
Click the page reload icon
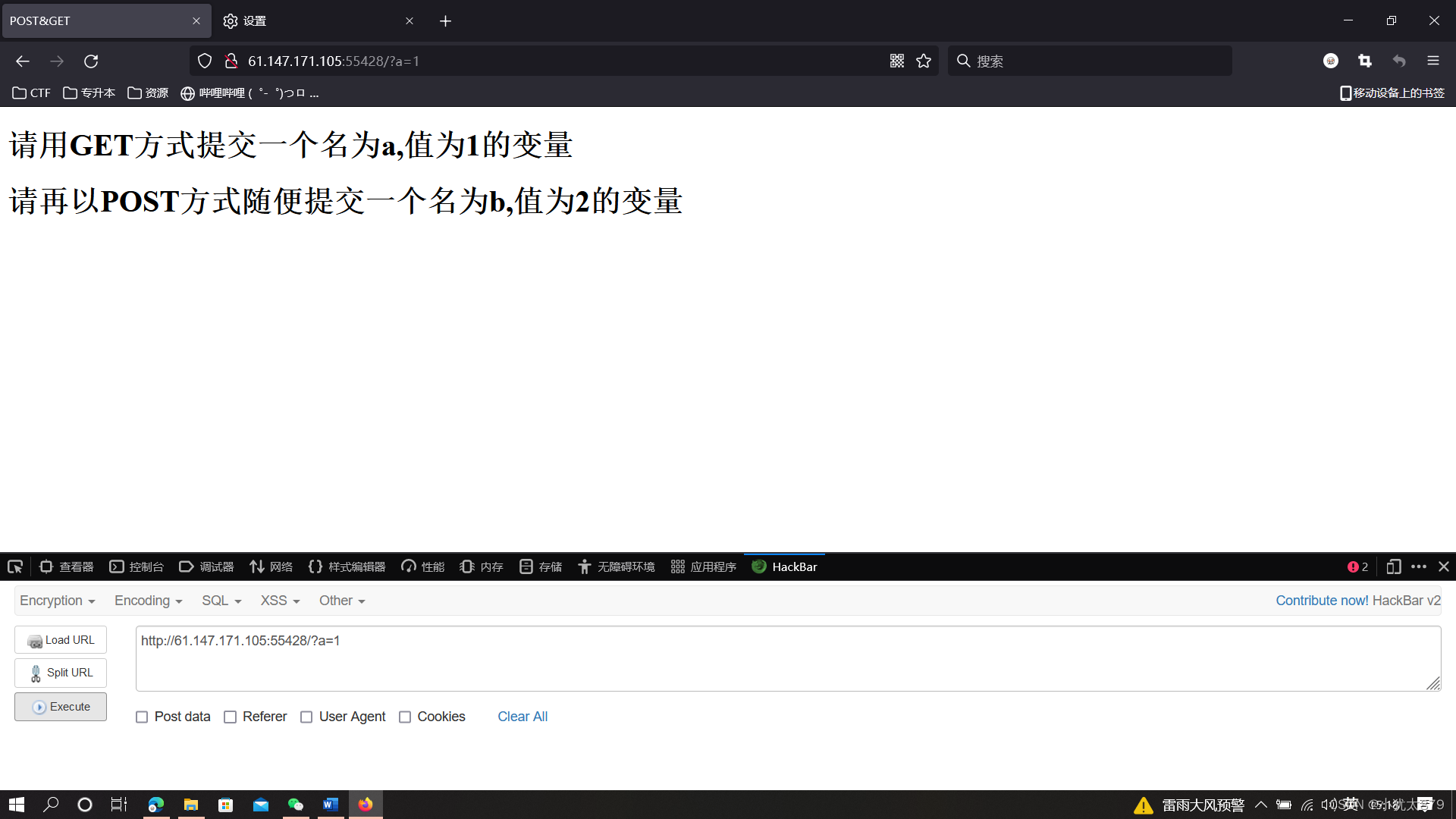click(91, 61)
